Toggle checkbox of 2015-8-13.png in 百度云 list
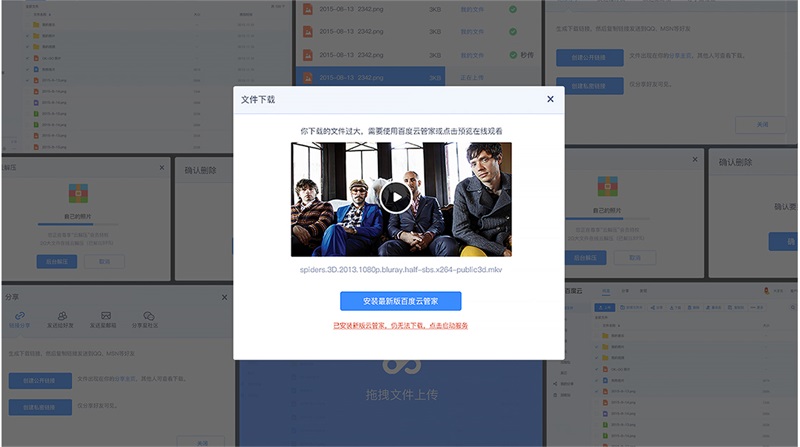The height and width of the screenshot is (447, 800). [597, 391]
